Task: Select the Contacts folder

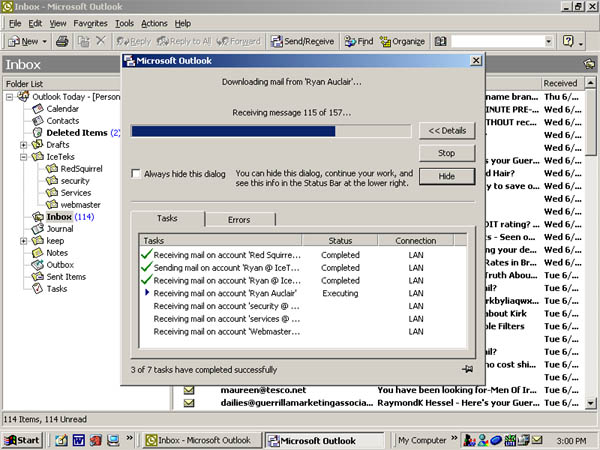Action: tap(63, 121)
